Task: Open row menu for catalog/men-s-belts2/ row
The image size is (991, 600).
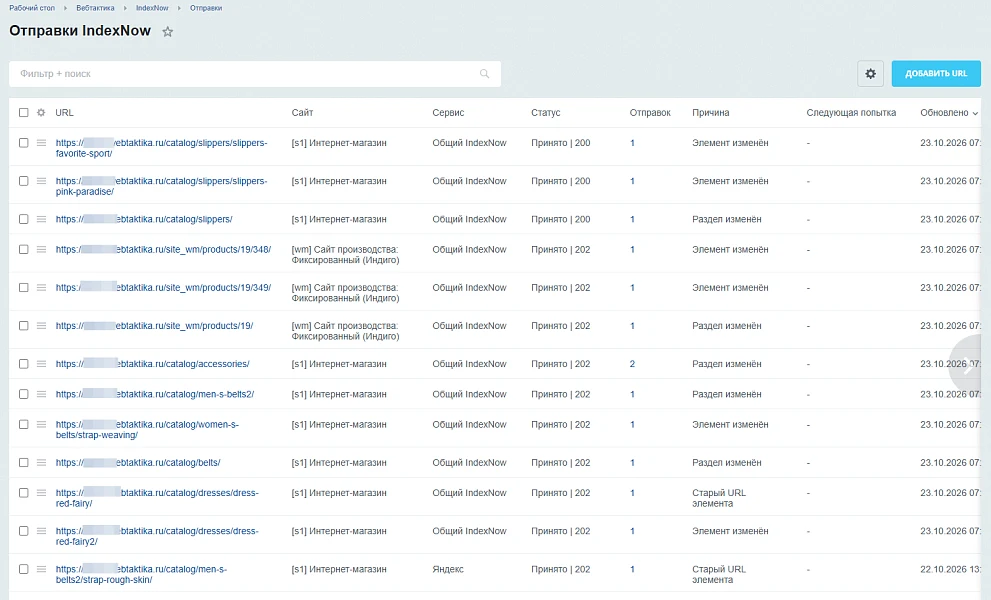Action: pyautogui.click(x=41, y=395)
